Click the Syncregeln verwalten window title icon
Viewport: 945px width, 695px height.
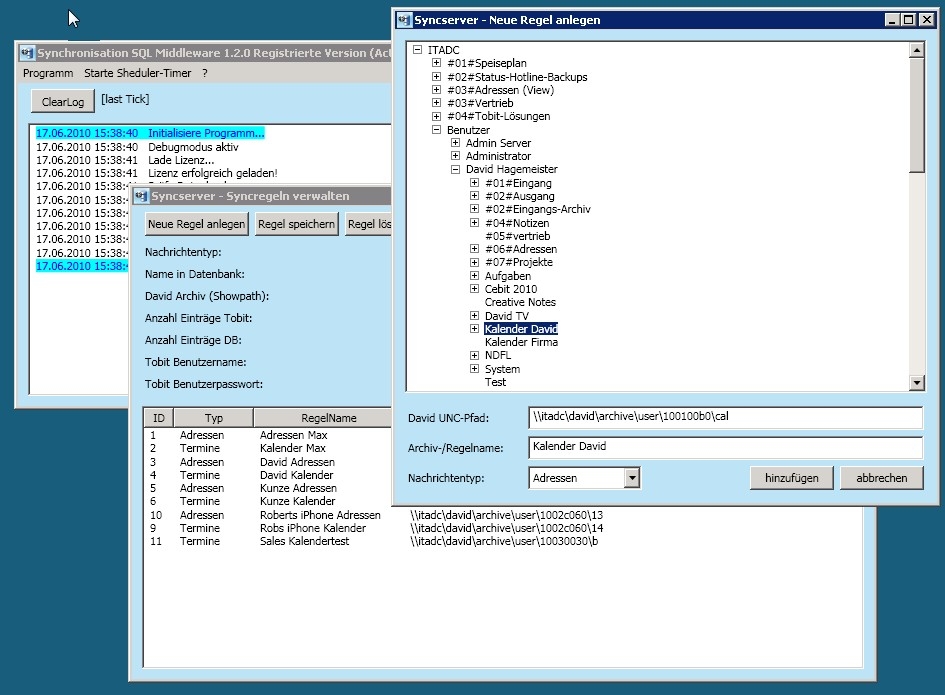(x=142, y=196)
